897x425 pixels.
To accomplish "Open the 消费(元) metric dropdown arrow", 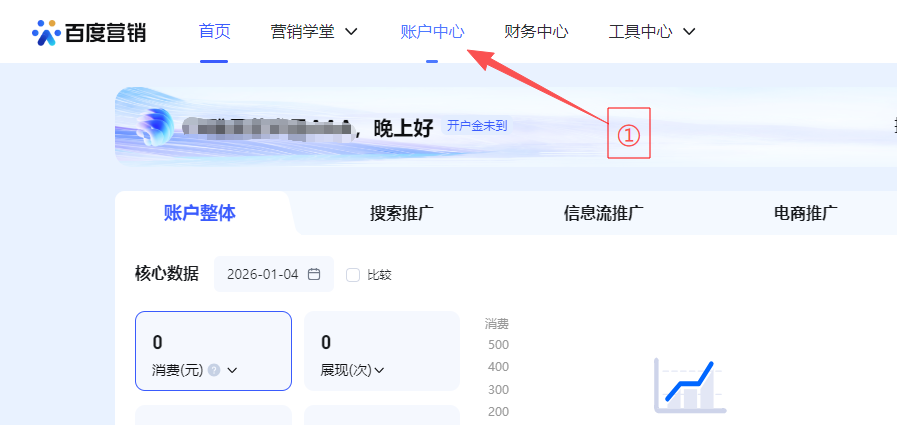I will 232,370.
